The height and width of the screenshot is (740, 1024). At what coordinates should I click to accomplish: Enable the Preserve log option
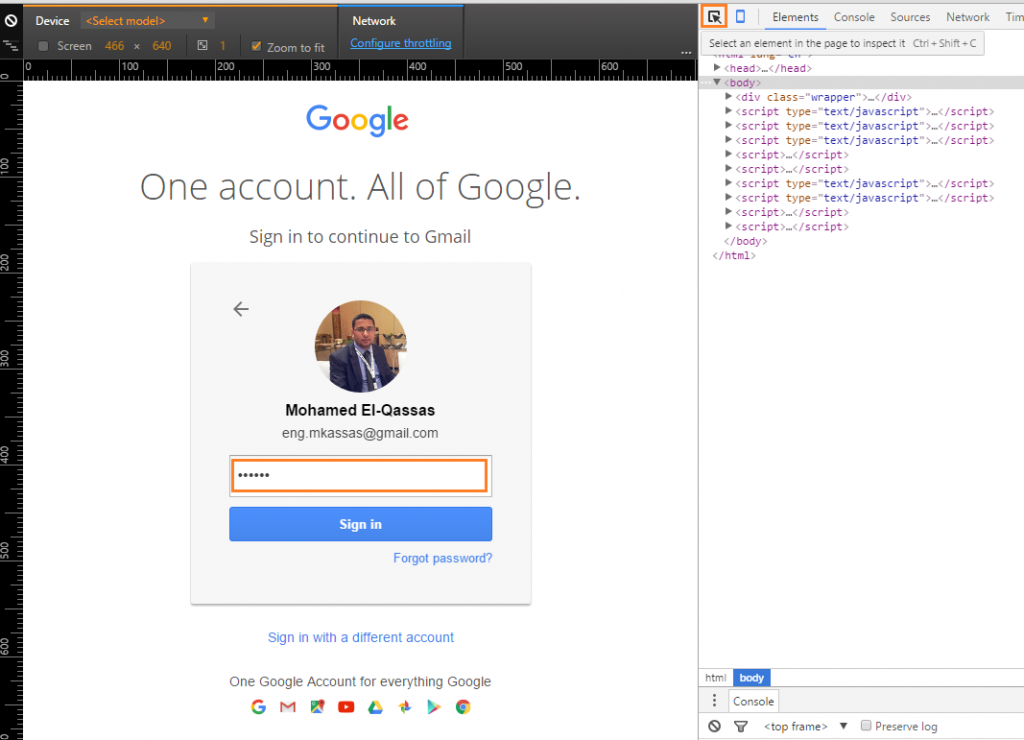click(x=865, y=725)
